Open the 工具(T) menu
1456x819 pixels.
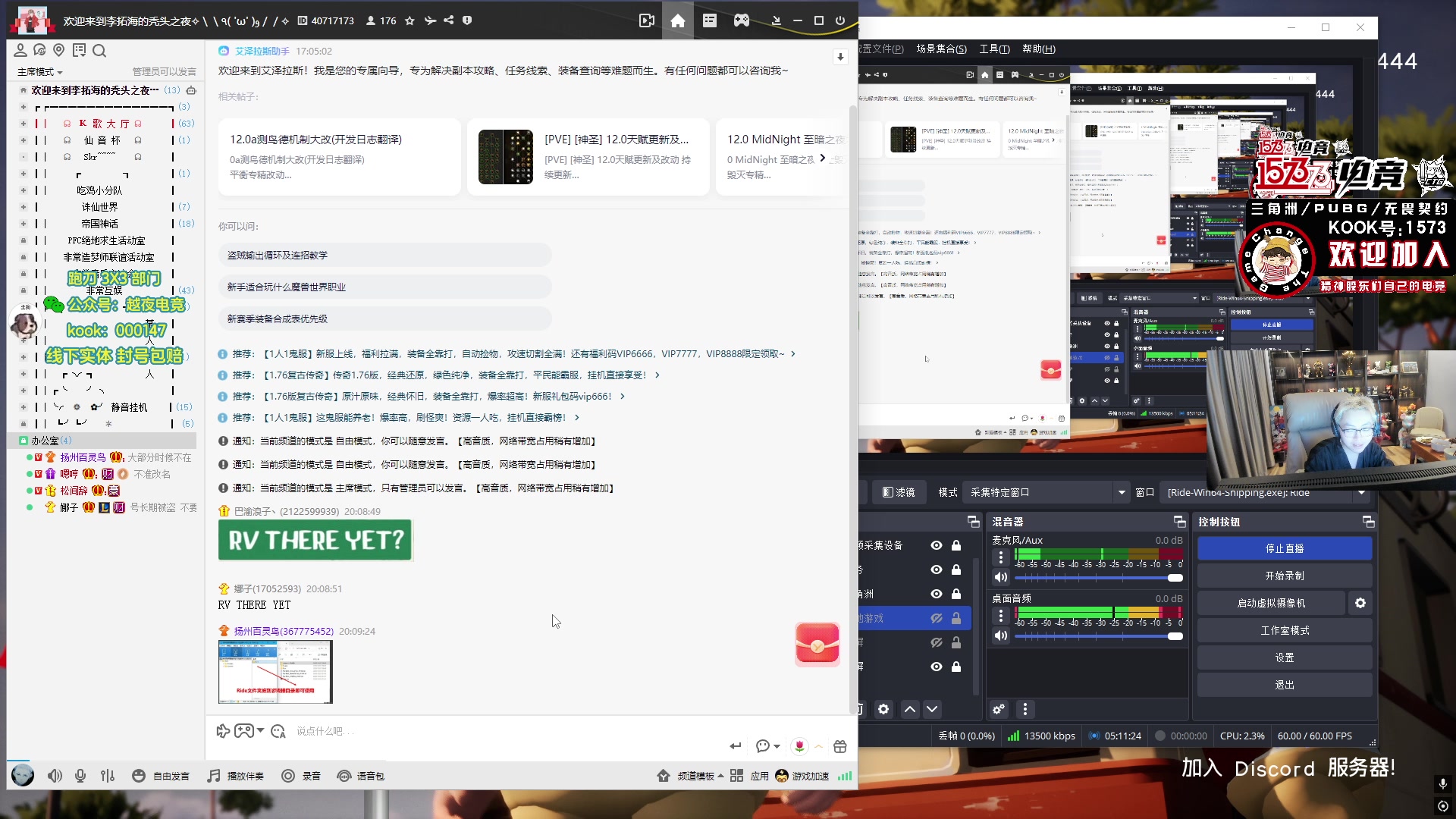point(994,49)
